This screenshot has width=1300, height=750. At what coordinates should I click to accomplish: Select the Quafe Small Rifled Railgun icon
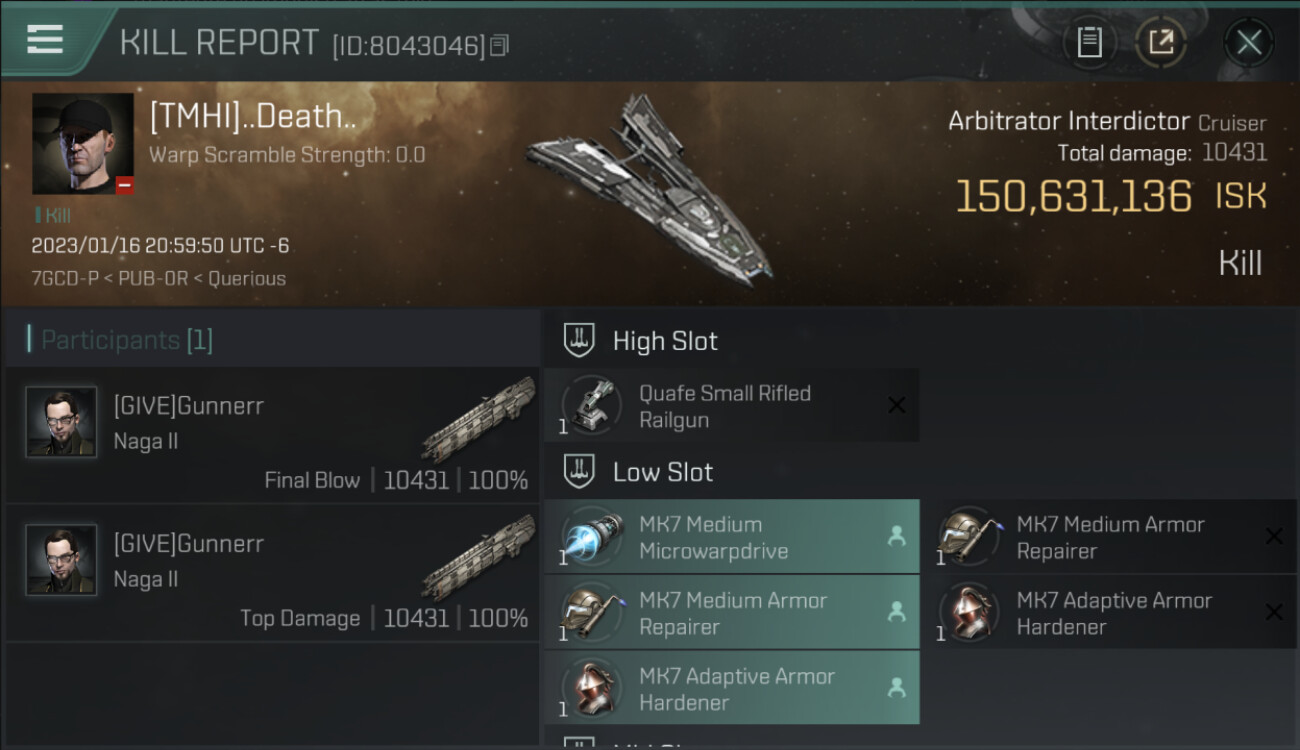pos(592,405)
